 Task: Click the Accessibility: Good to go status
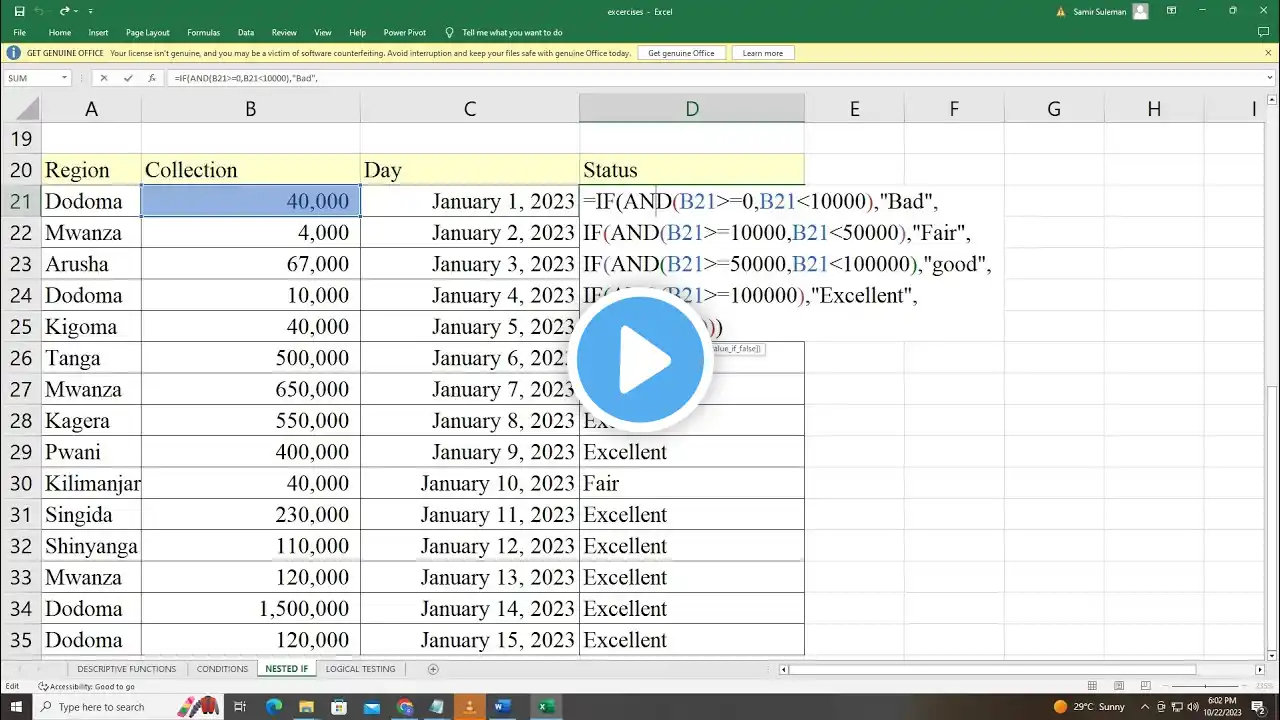86,686
